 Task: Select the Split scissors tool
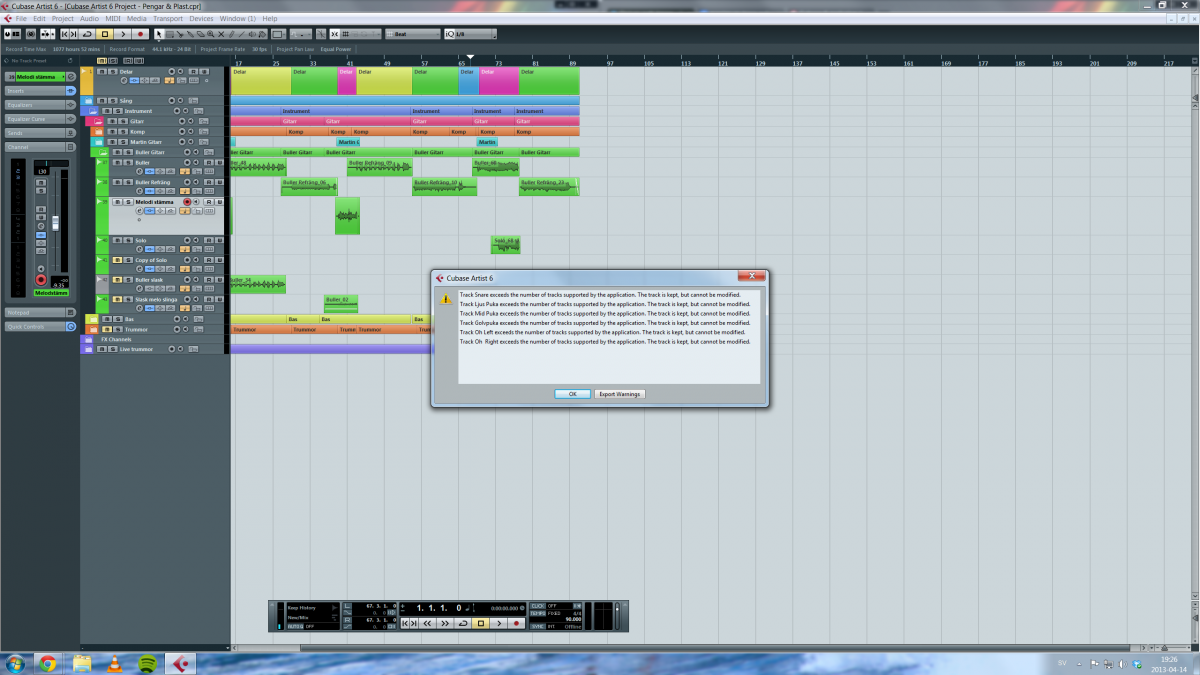(181, 34)
